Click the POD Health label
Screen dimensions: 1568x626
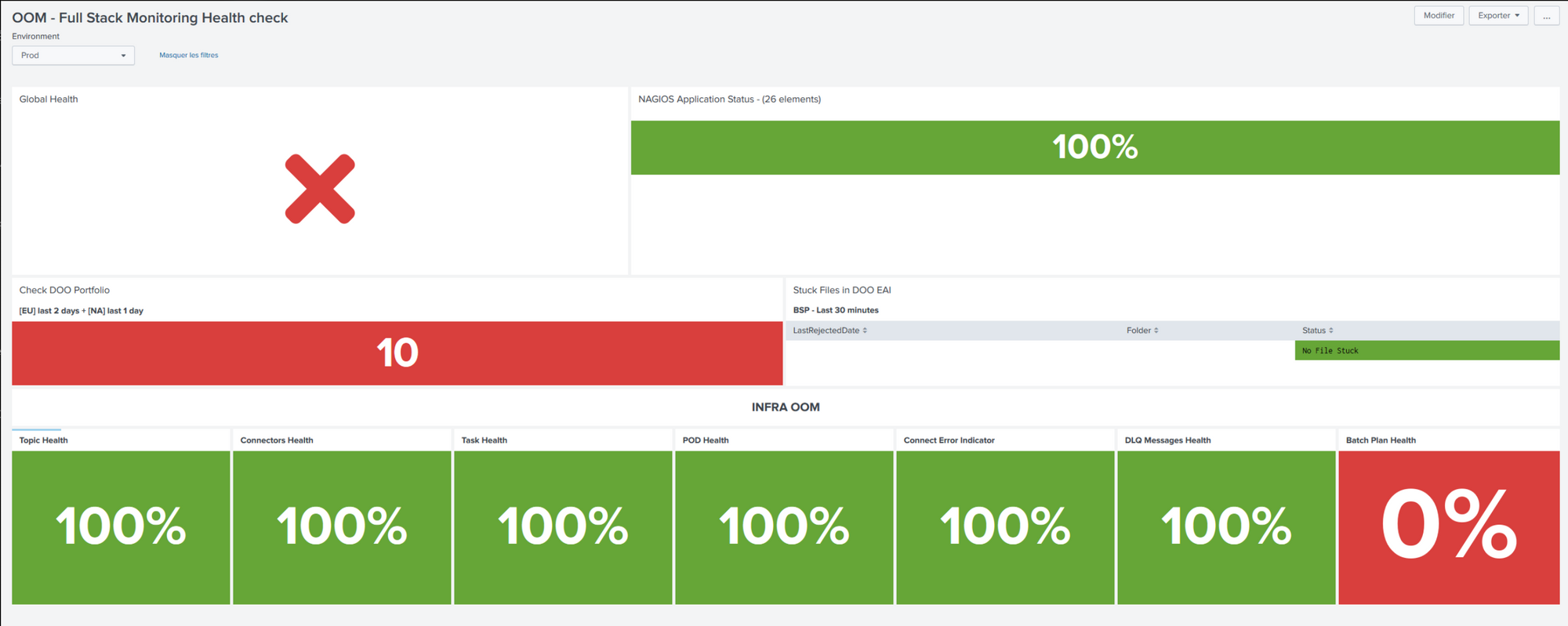point(706,440)
